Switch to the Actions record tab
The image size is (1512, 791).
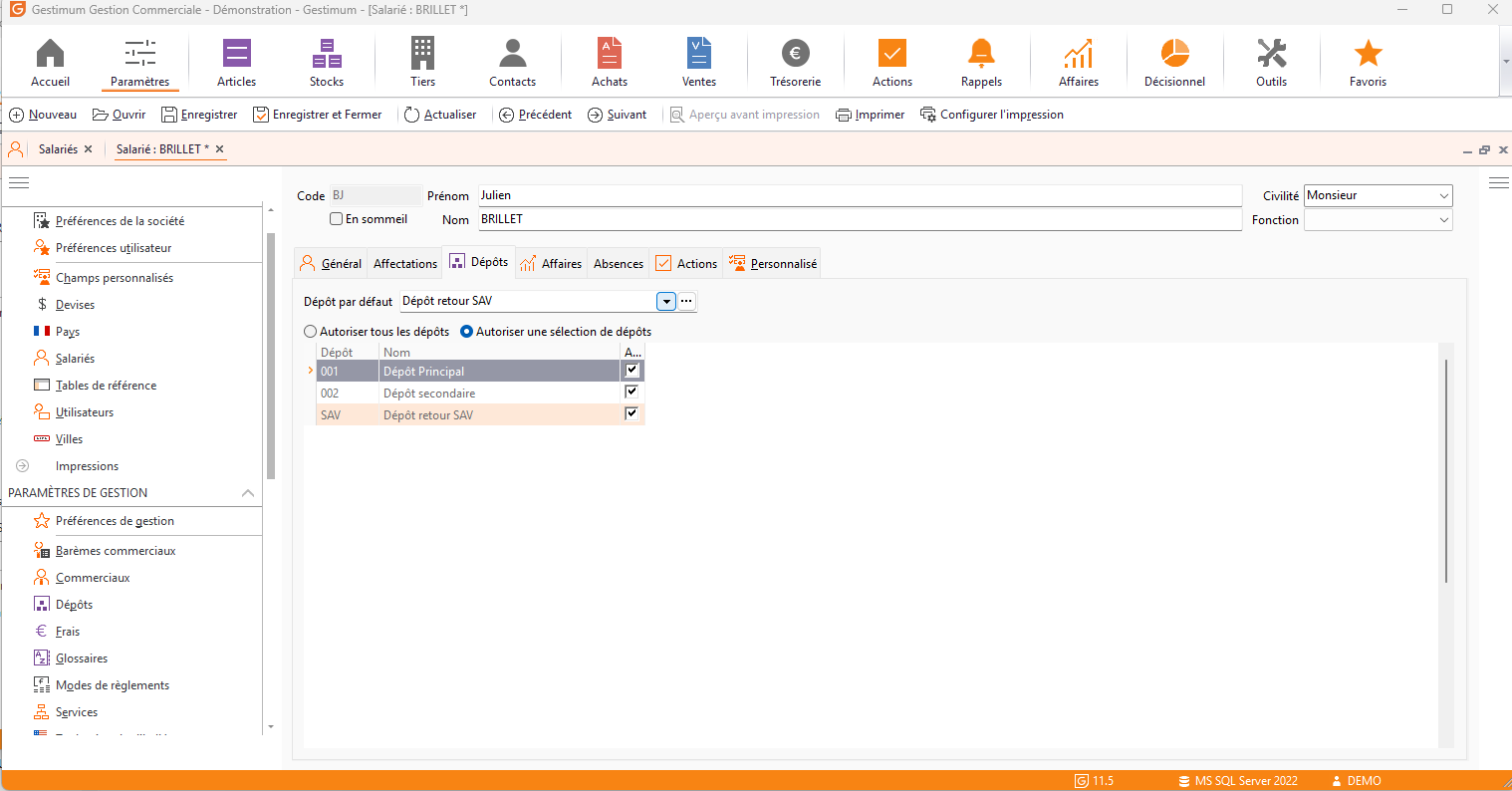[x=686, y=263]
